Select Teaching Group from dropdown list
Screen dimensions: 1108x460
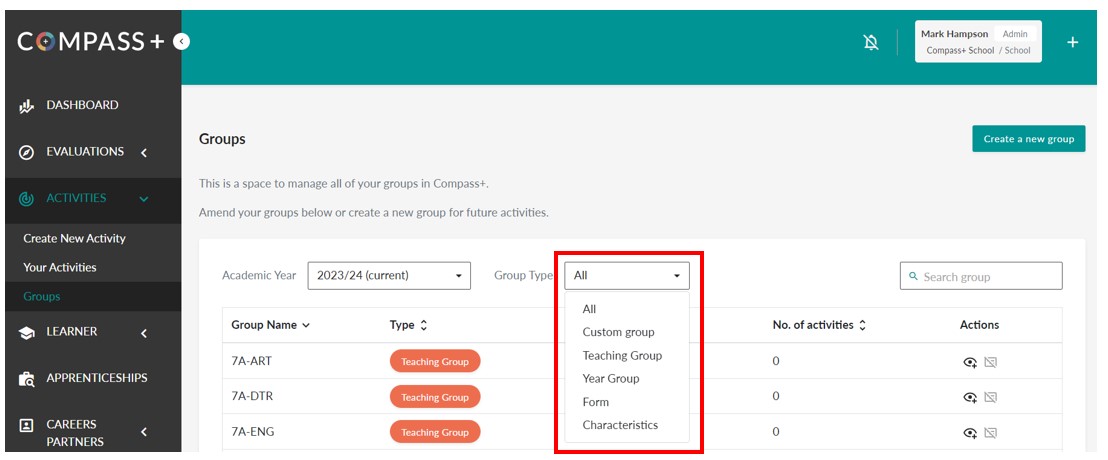coord(622,355)
